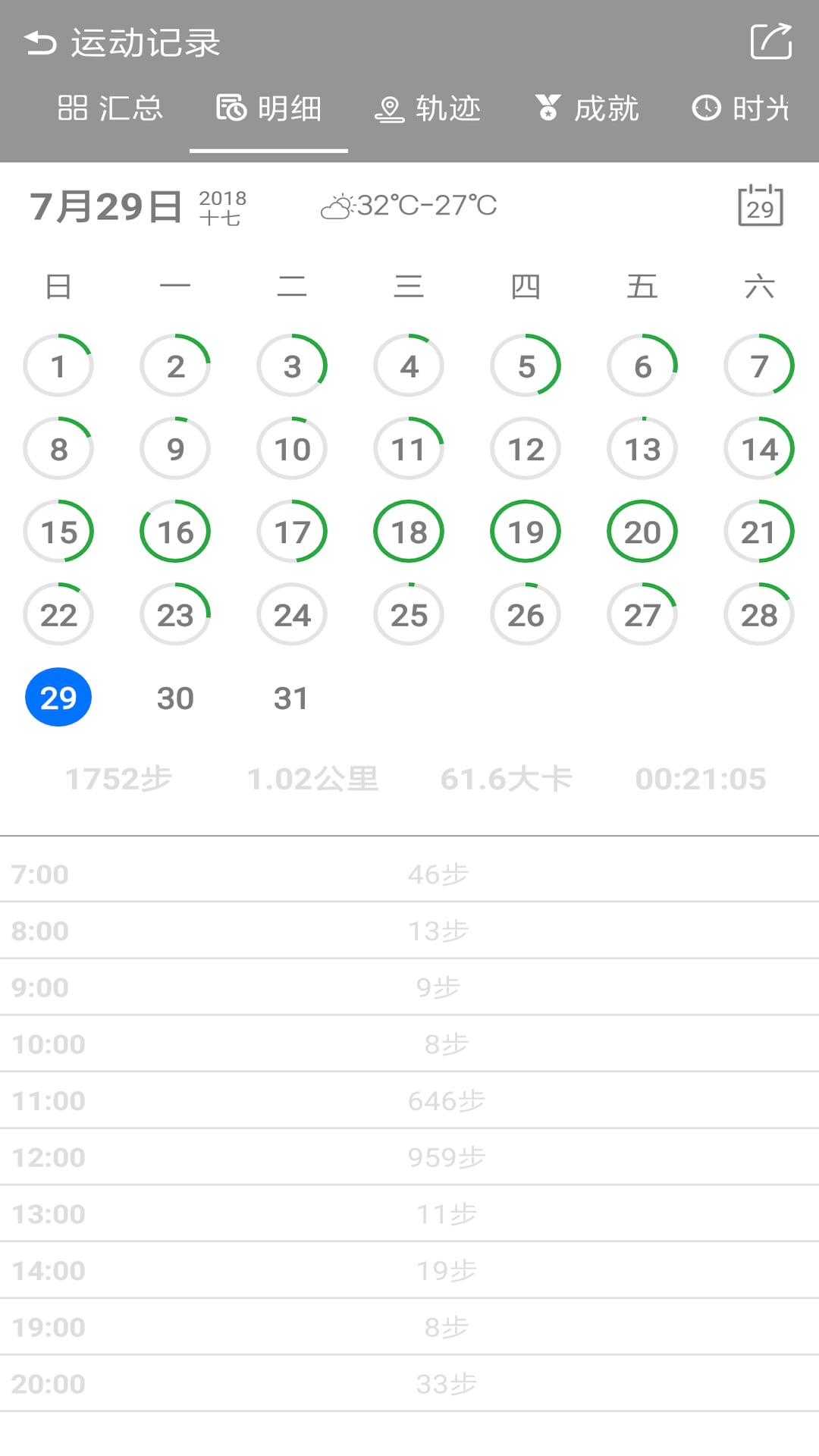Choose day 1 on calendar
The image size is (819, 1456).
[58, 366]
